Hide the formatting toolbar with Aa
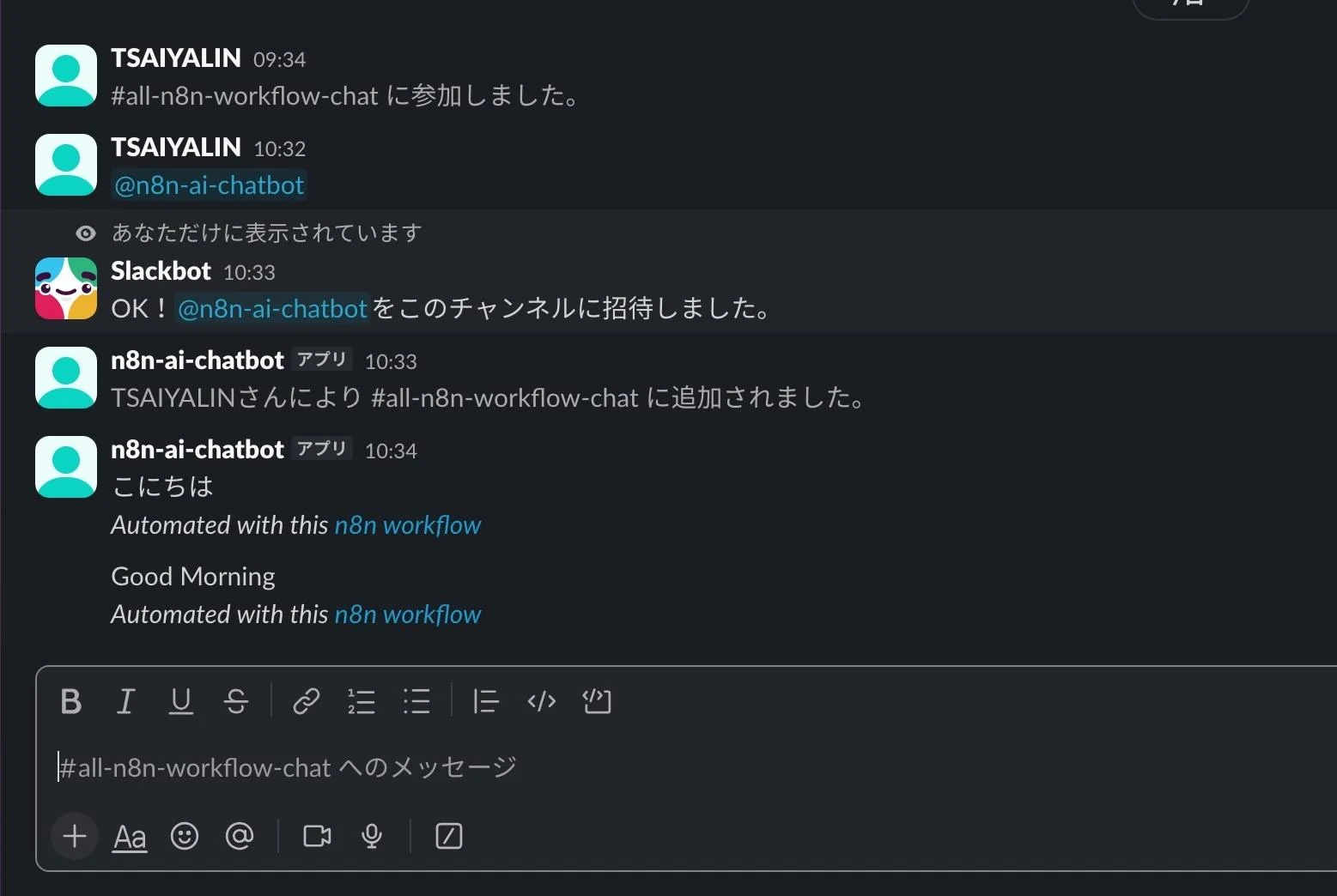The height and width of the screenshot is (896, 1337). tap(130, 837)
